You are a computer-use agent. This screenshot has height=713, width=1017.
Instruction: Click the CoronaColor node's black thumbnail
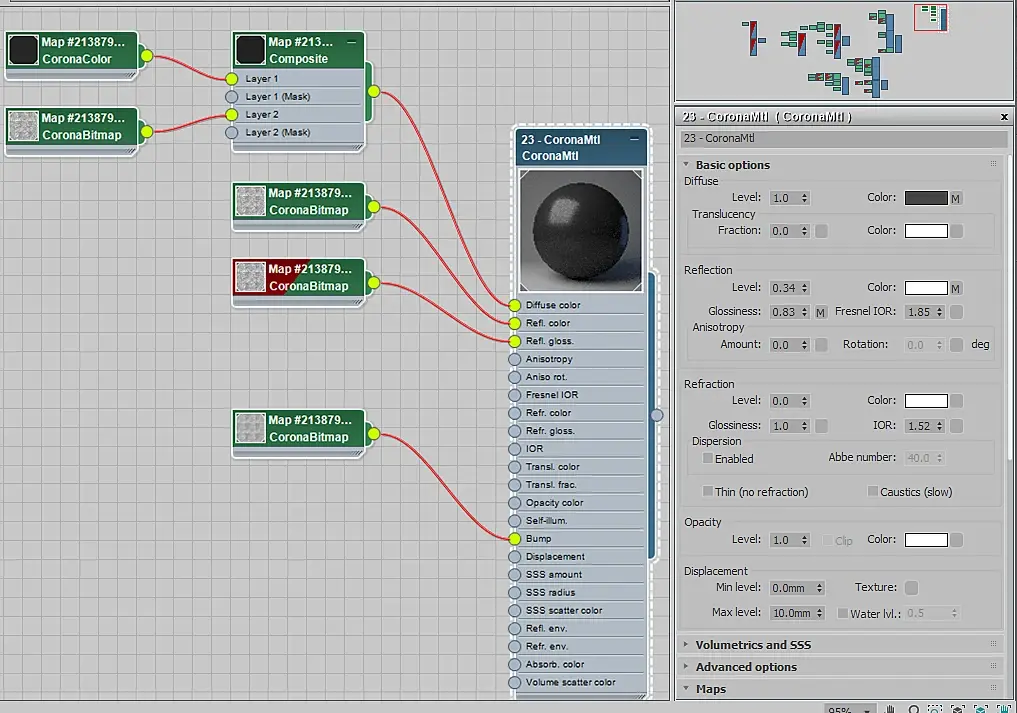[x=24, y=50]
